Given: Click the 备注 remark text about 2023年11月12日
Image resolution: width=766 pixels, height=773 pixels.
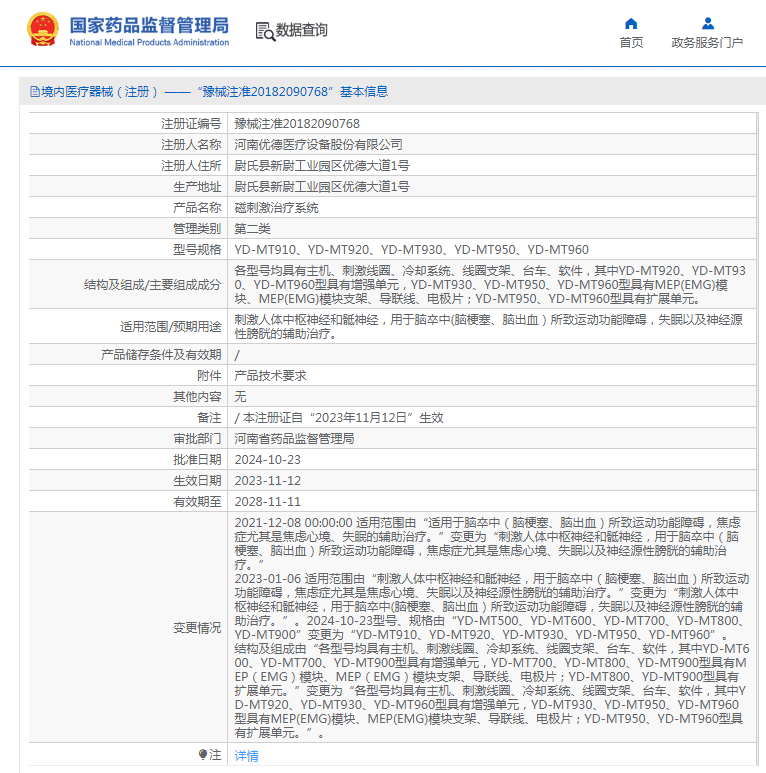Looking at the screenshot, I should (339, 418).
